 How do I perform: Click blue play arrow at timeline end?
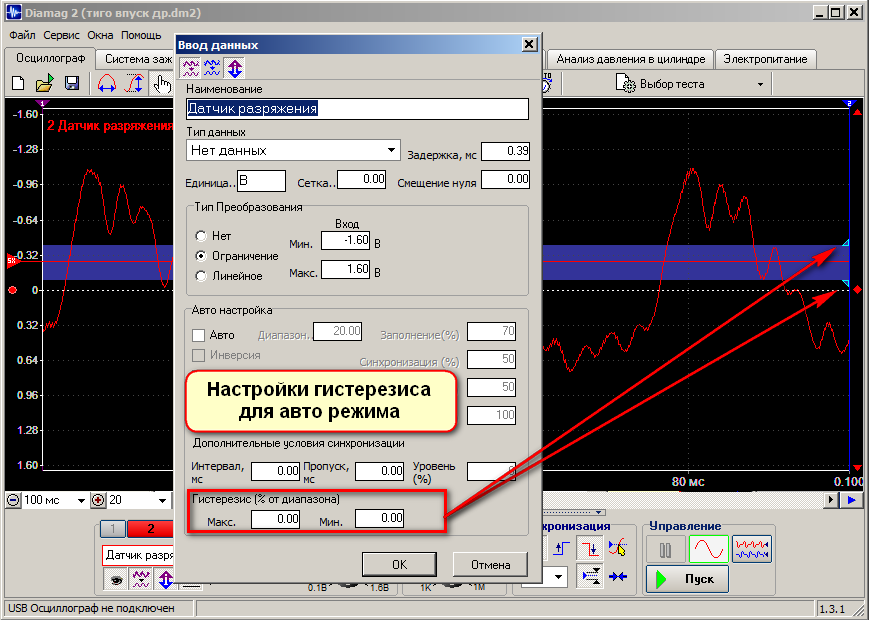click(852, 500)
